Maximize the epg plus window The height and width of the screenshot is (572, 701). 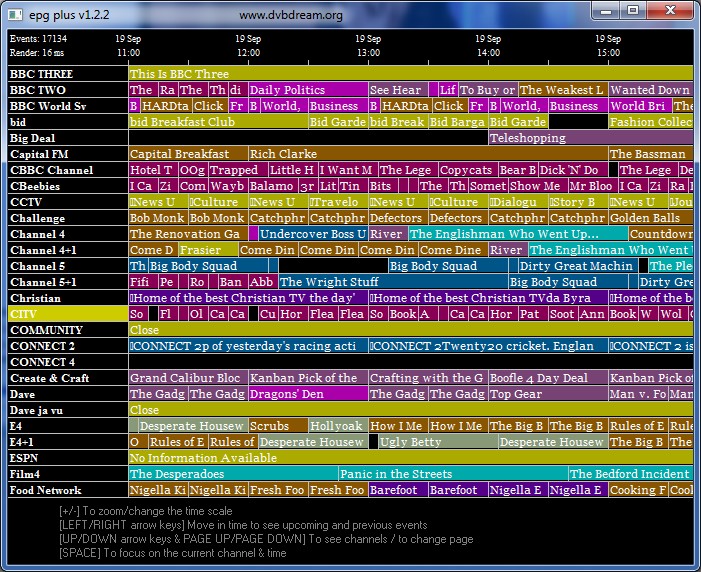pos(633,11)
